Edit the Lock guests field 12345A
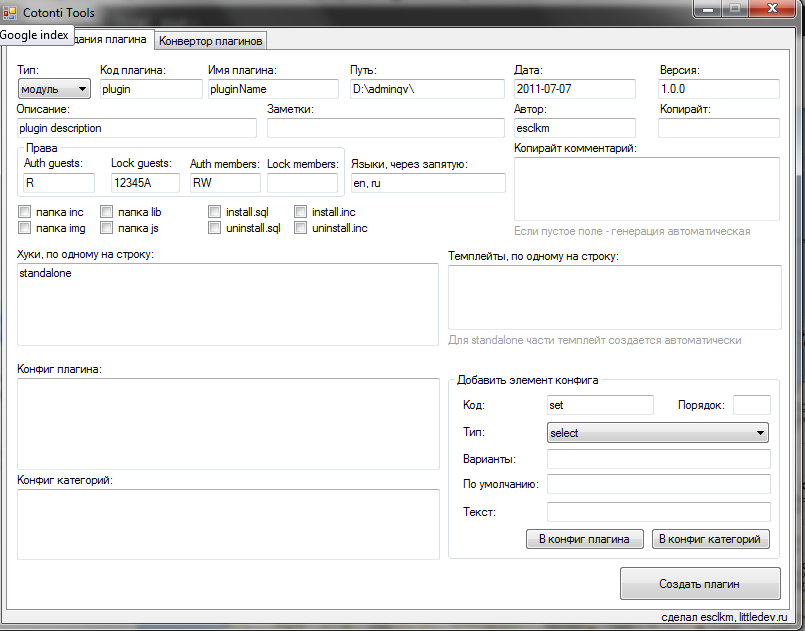Viewport: 805px width, 631px height. pyautogui.click(x=145, y=183)
